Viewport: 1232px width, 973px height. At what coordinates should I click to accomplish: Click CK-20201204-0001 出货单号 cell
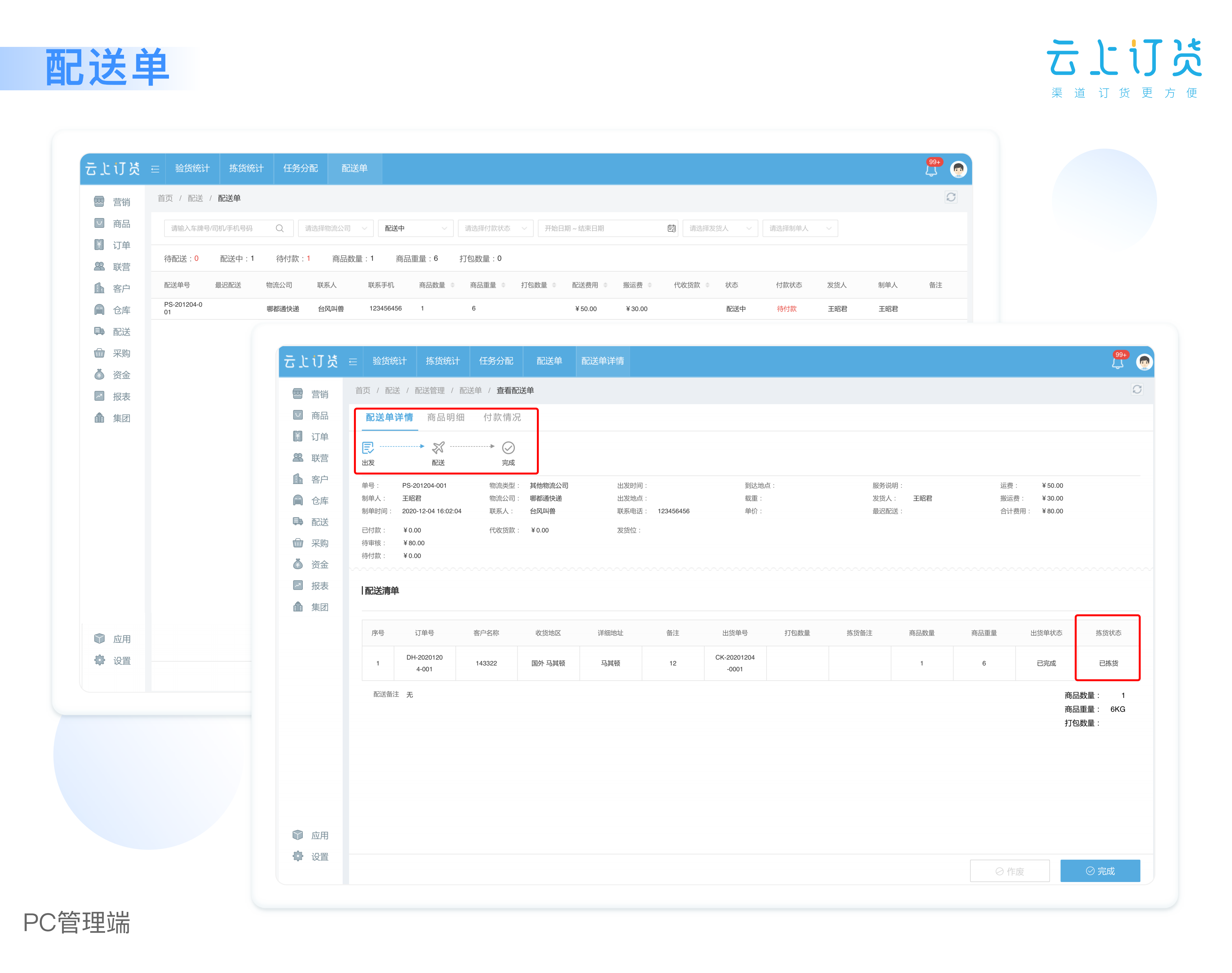[735, 663]
